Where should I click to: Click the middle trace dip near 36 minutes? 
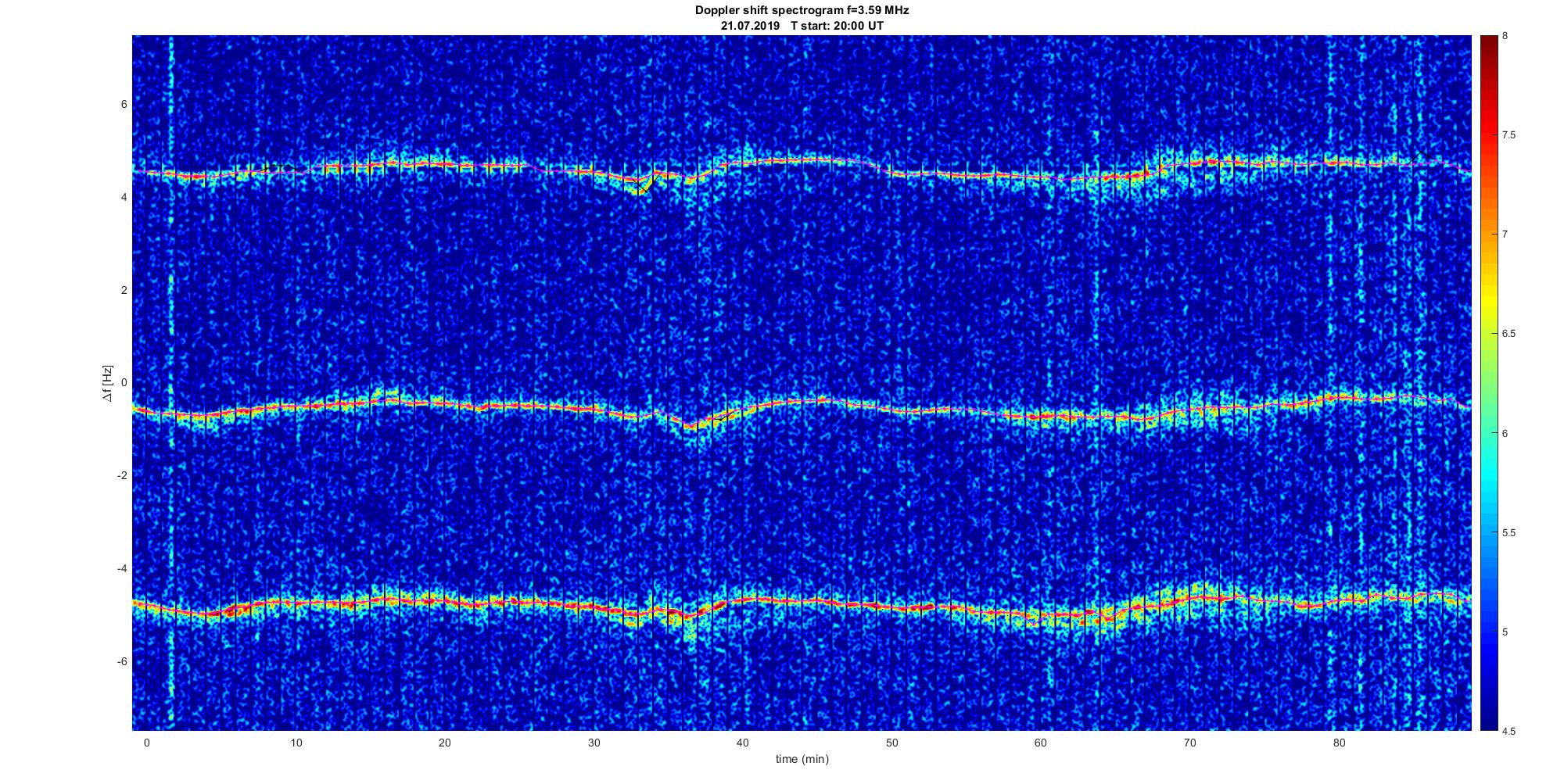tap(690, 427)
